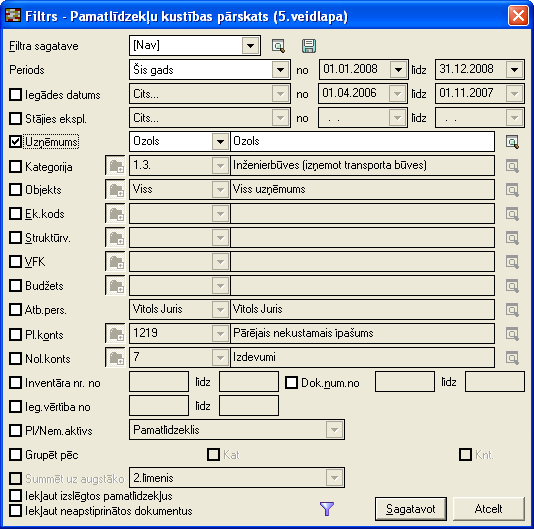The image size is (534, 529).
Task: Click the Atcelt button
Action: [x=488, y=509]
